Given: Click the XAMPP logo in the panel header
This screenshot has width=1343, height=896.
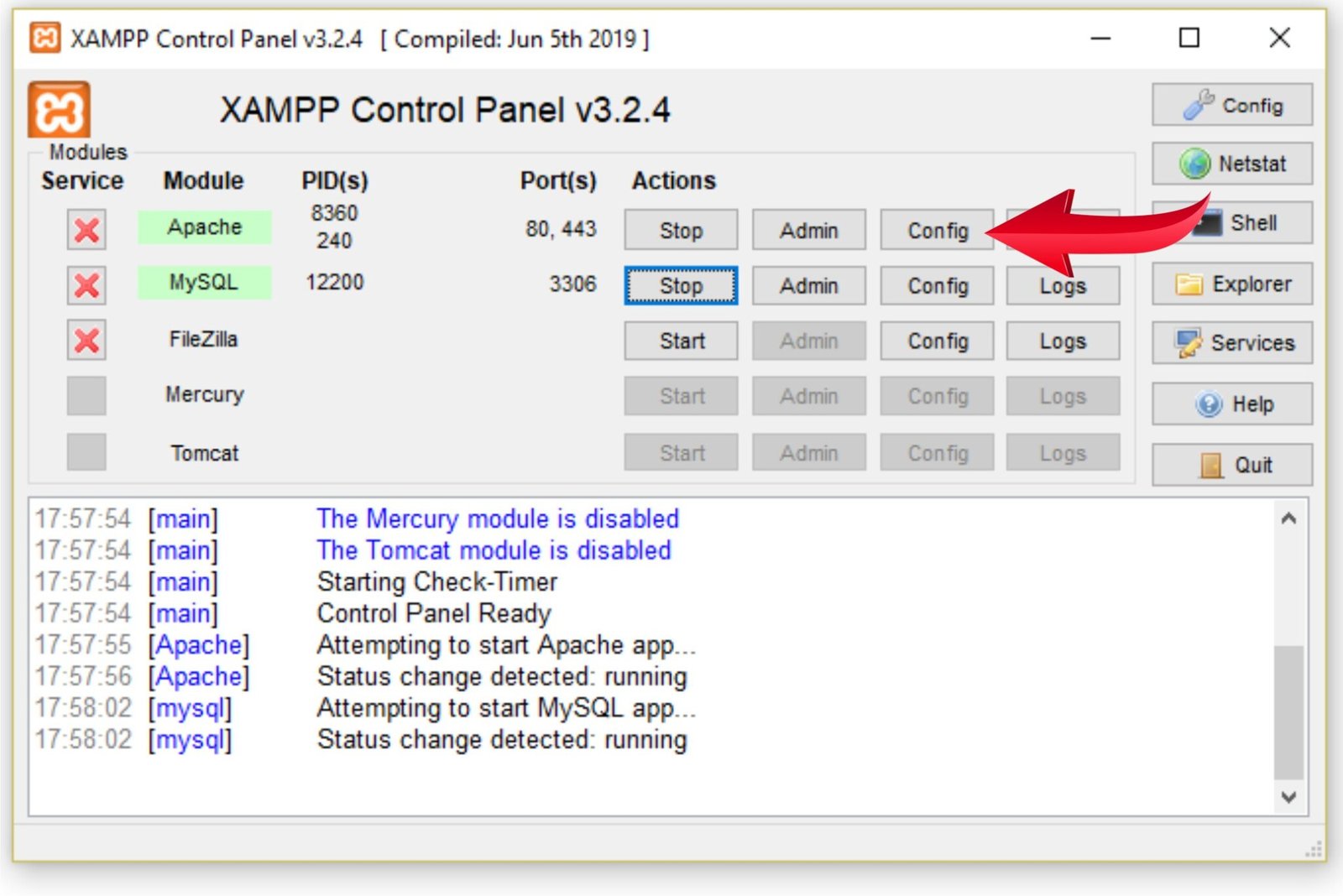Looking at the screenshot, I should 59,109.
